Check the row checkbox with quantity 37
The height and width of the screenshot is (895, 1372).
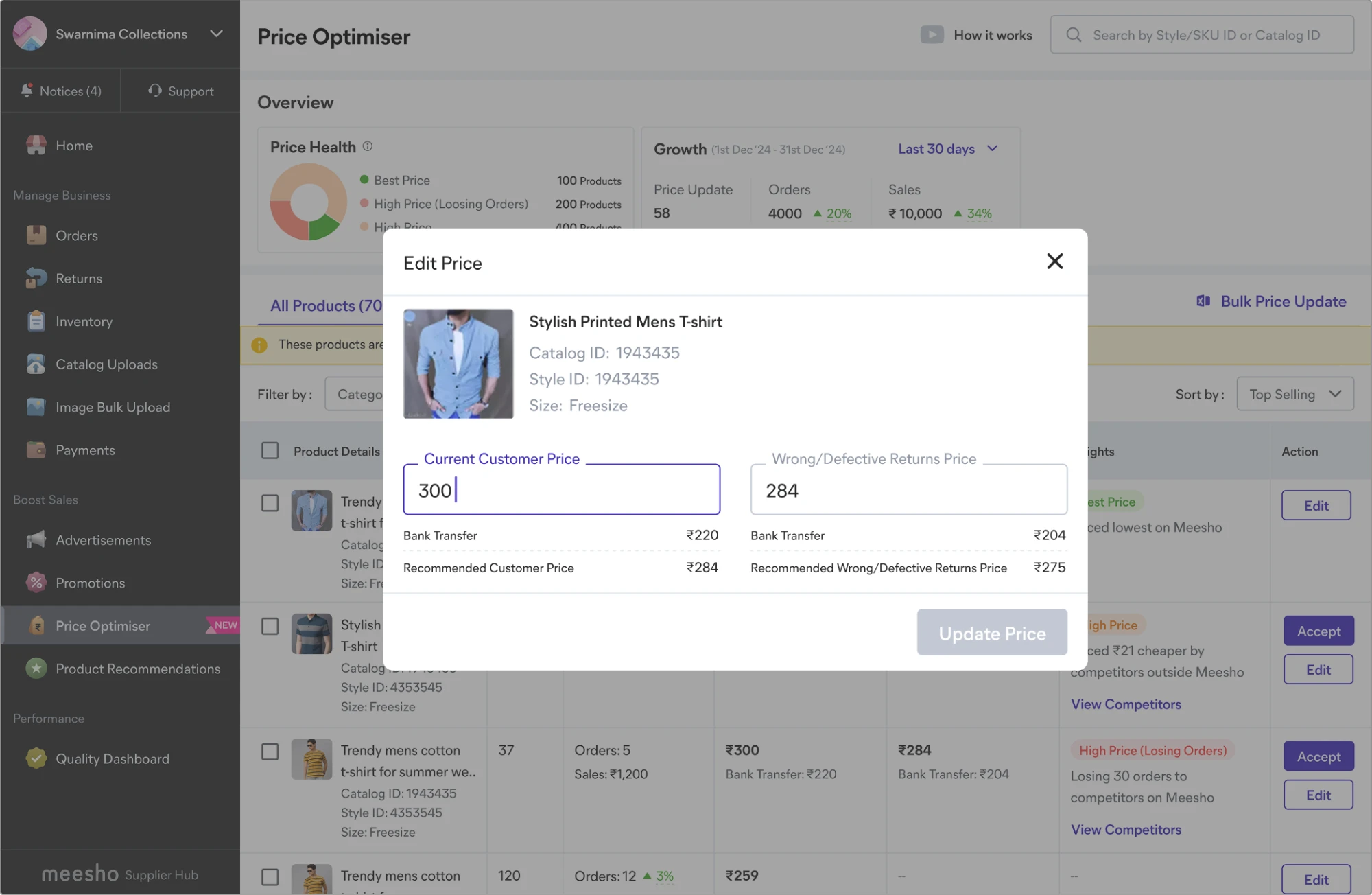coord(270,752)
